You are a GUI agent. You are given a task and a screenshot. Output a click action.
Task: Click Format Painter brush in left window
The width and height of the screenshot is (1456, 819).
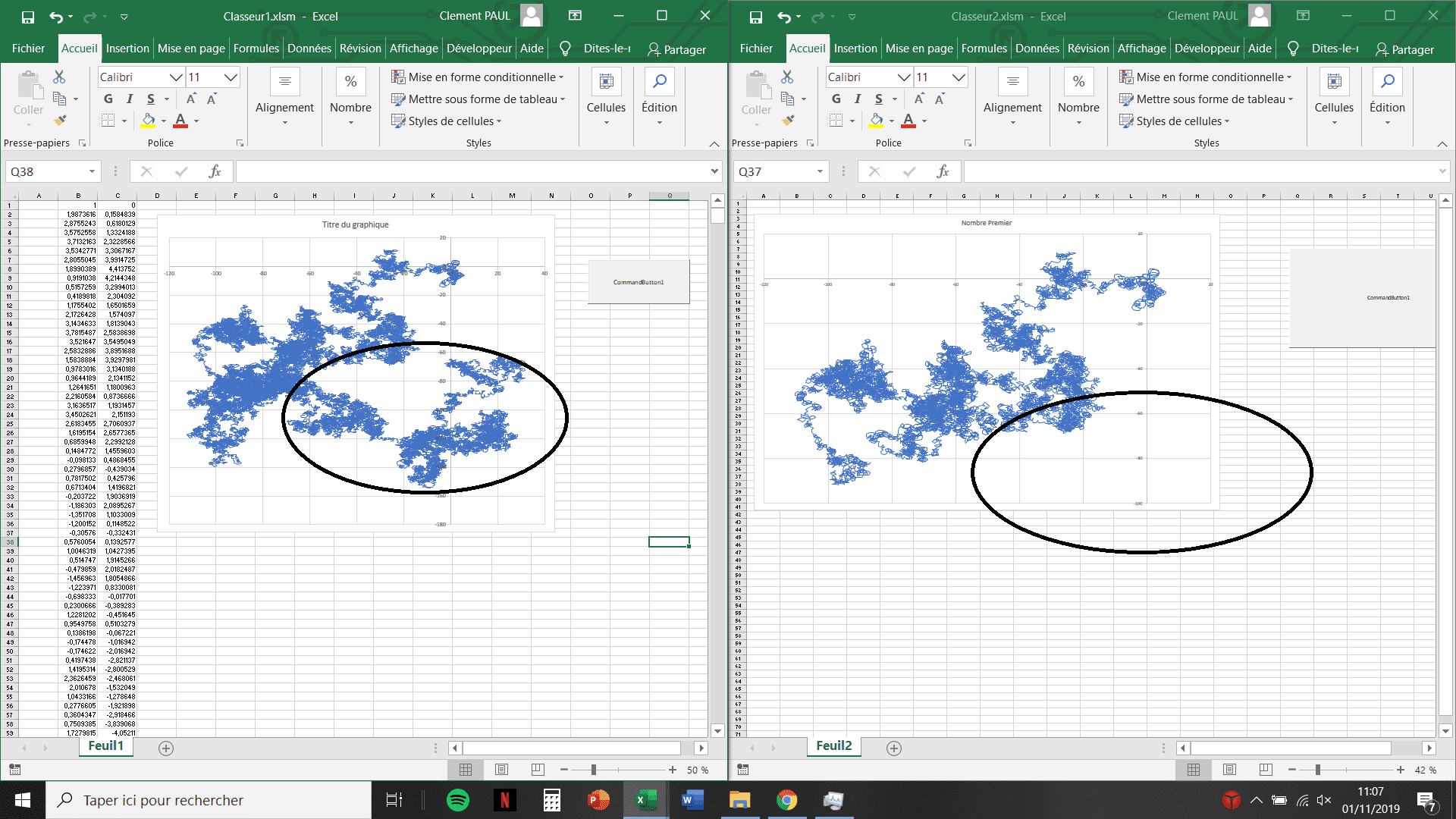[x=60, y=121]
